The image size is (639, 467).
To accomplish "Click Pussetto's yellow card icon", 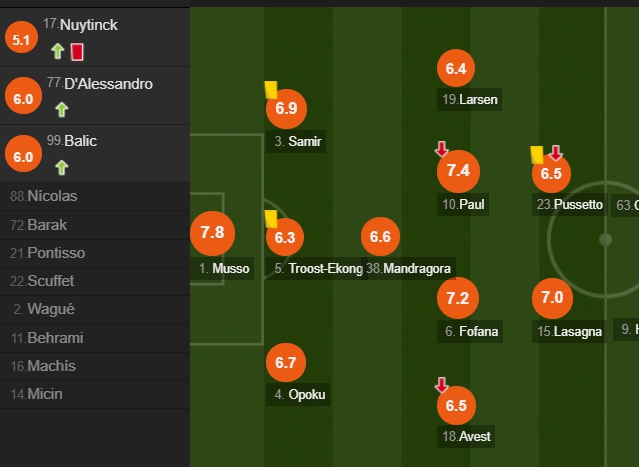I will [x=537, y=155].
